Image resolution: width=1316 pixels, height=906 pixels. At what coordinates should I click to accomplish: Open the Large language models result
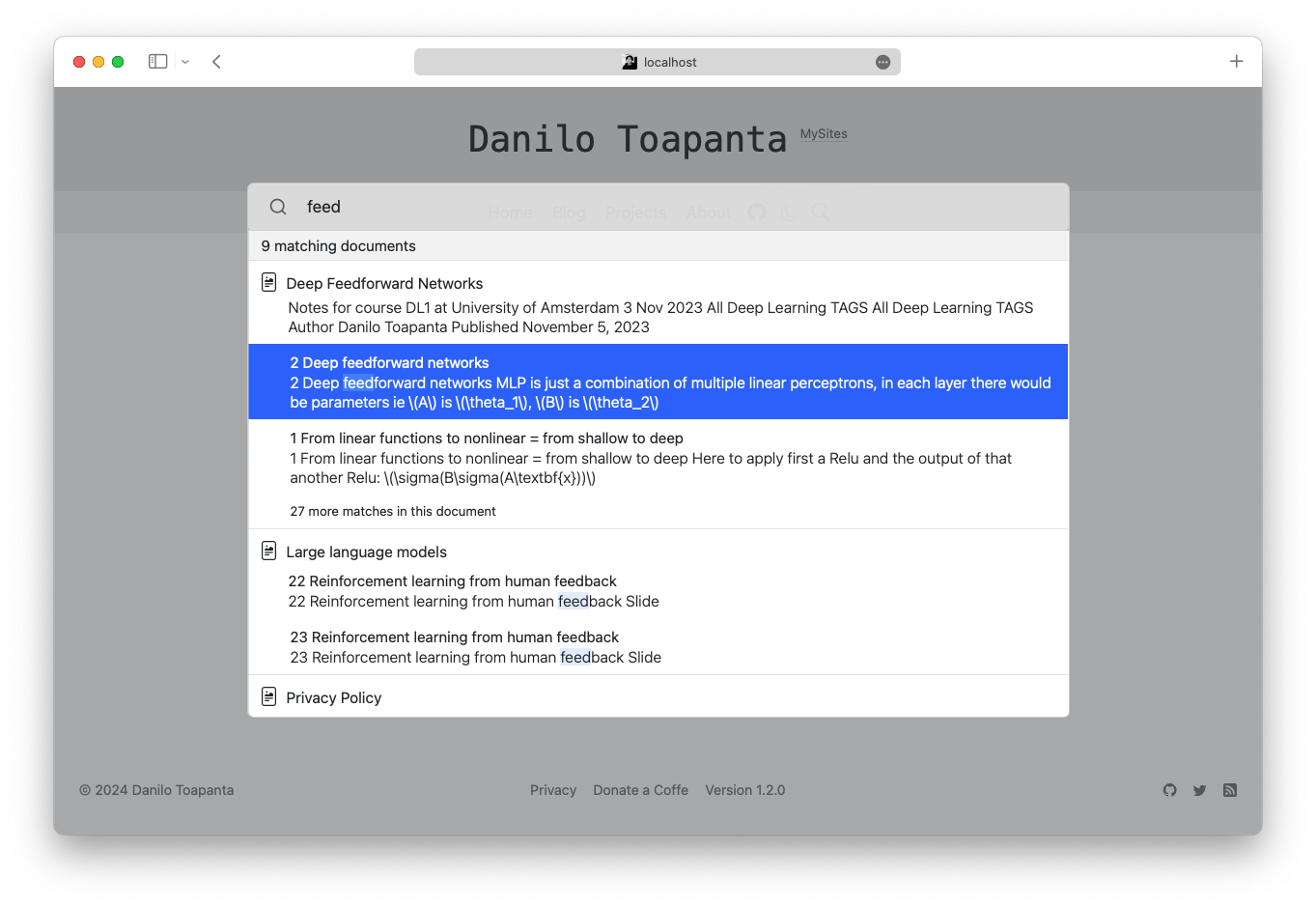coord(366,552)
